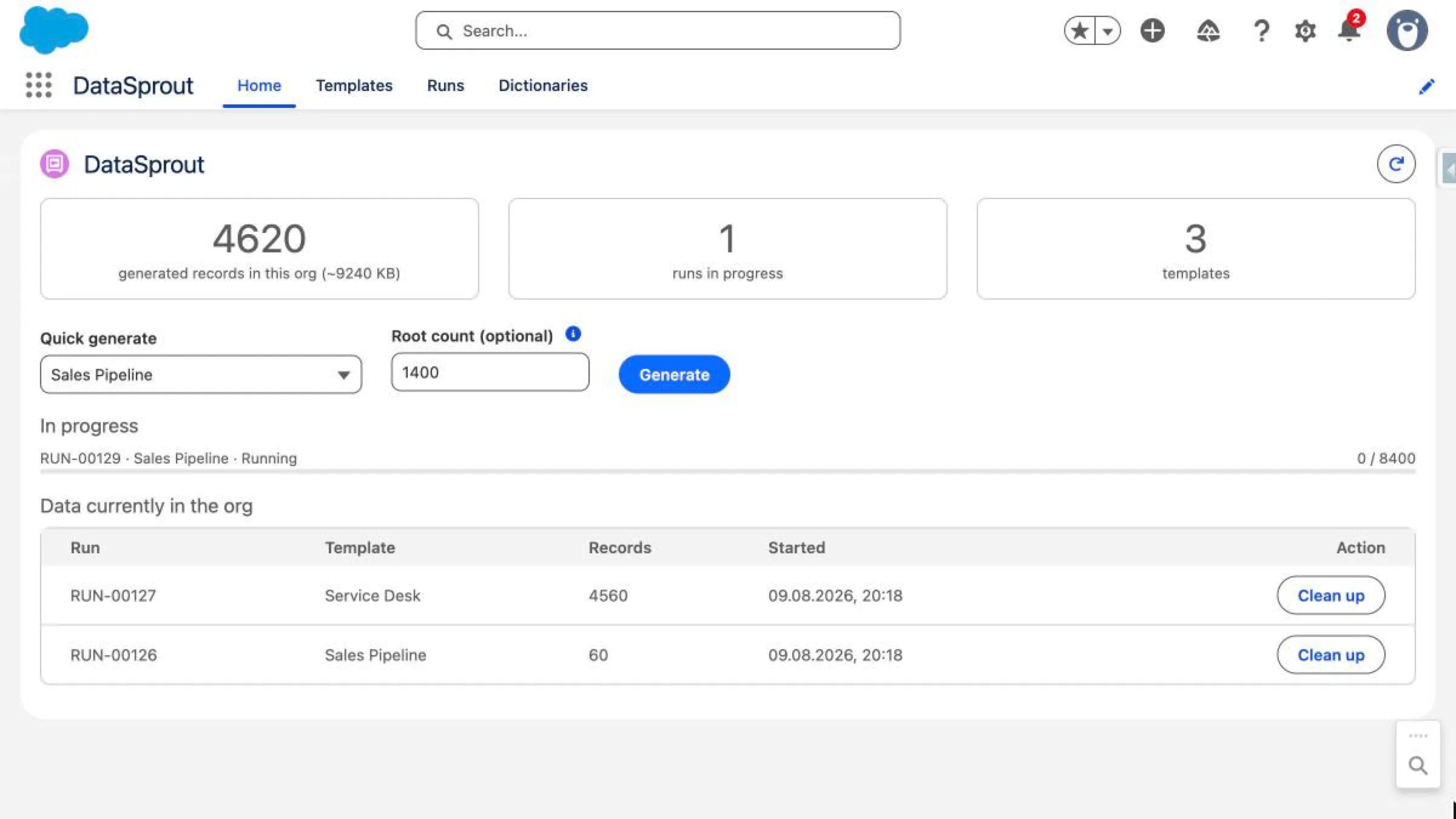Click the DataSprout purple component icon

click(x=55, y=164)
